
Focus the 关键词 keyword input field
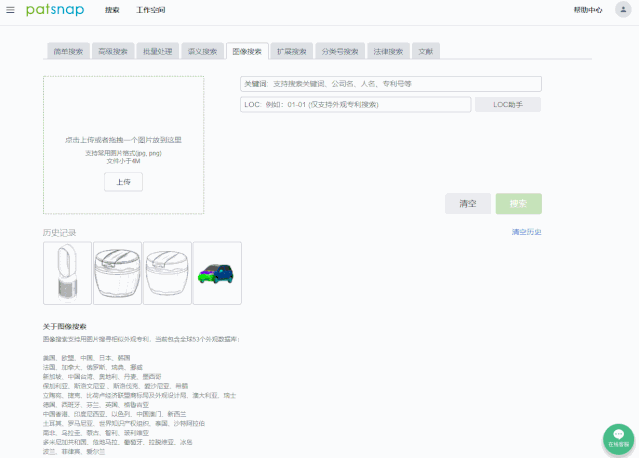390,84
